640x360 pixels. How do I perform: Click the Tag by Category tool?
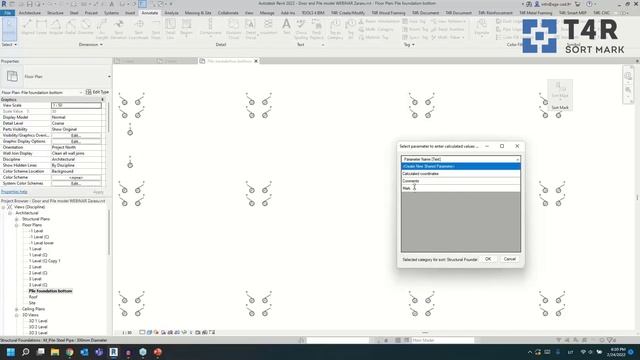[335, 29]
